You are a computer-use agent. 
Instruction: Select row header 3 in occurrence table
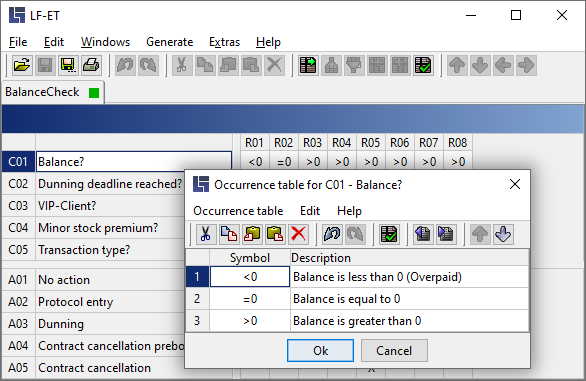pyautogui.click(x=197, y=321)
